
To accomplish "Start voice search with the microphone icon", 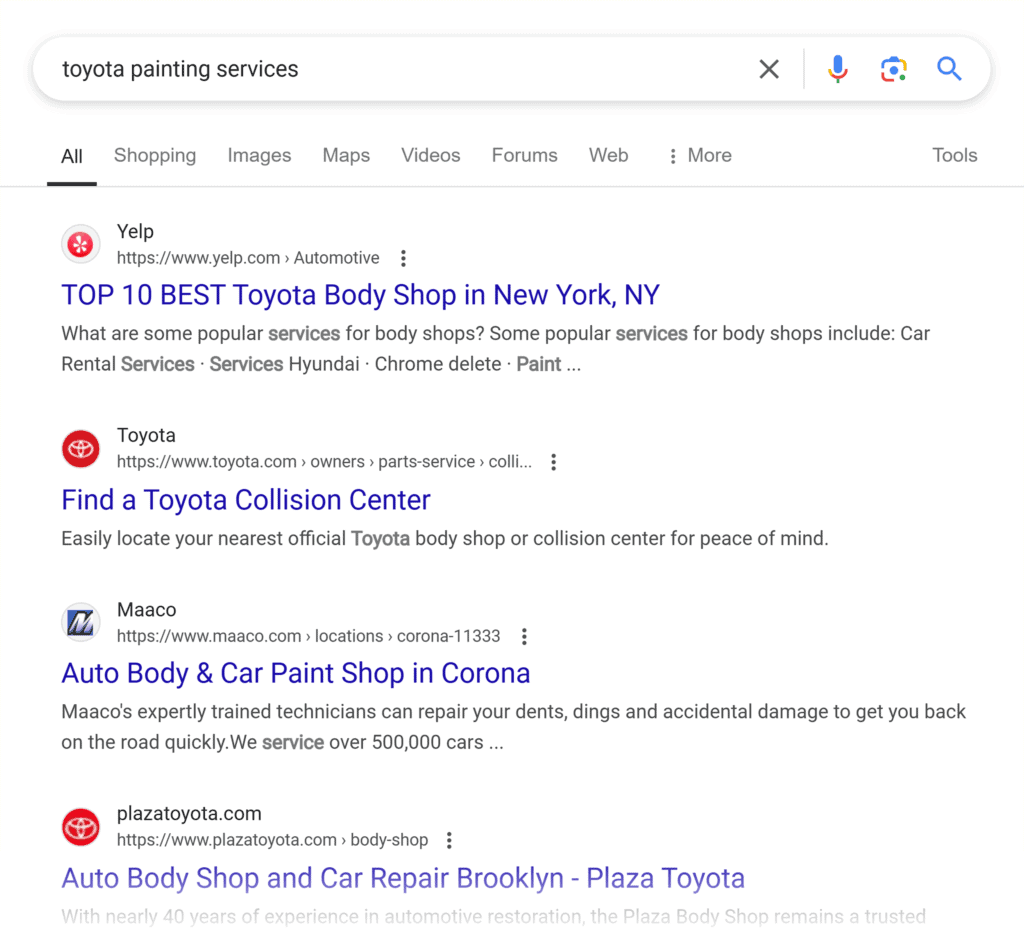I will 838,69.
